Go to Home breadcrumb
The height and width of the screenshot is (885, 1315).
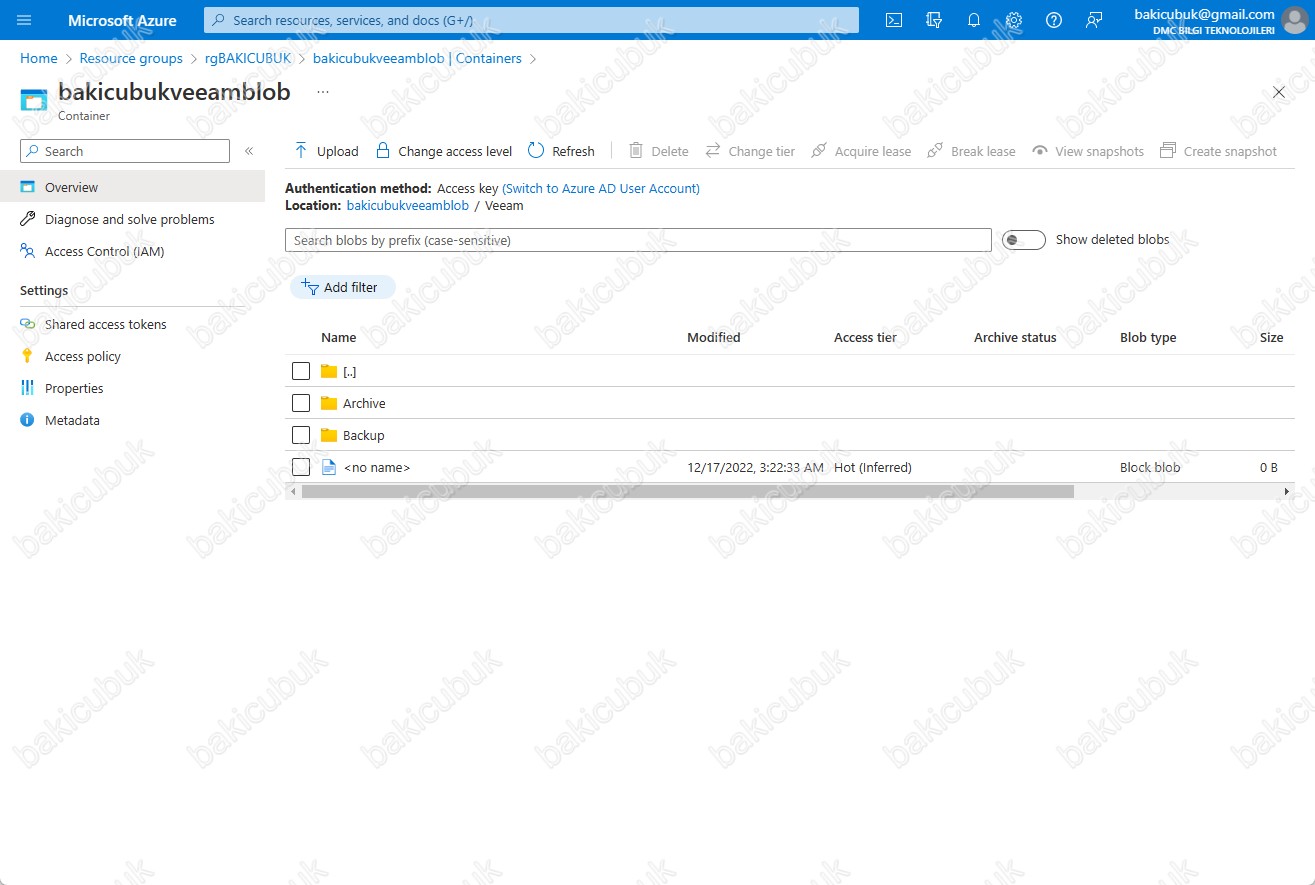coord(39,58)
